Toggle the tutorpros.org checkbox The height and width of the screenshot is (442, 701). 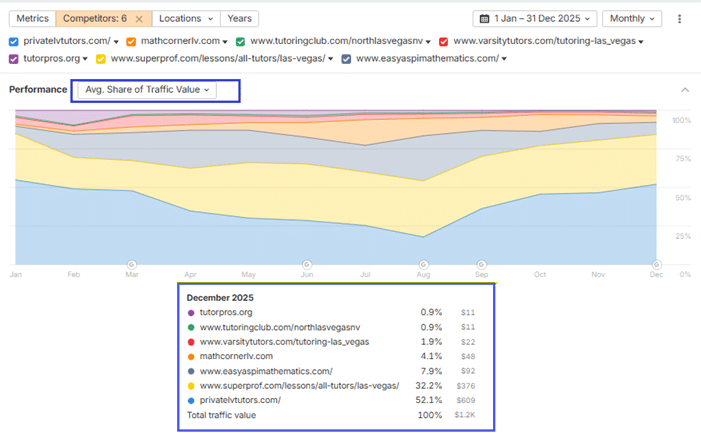tap(13, 59)
